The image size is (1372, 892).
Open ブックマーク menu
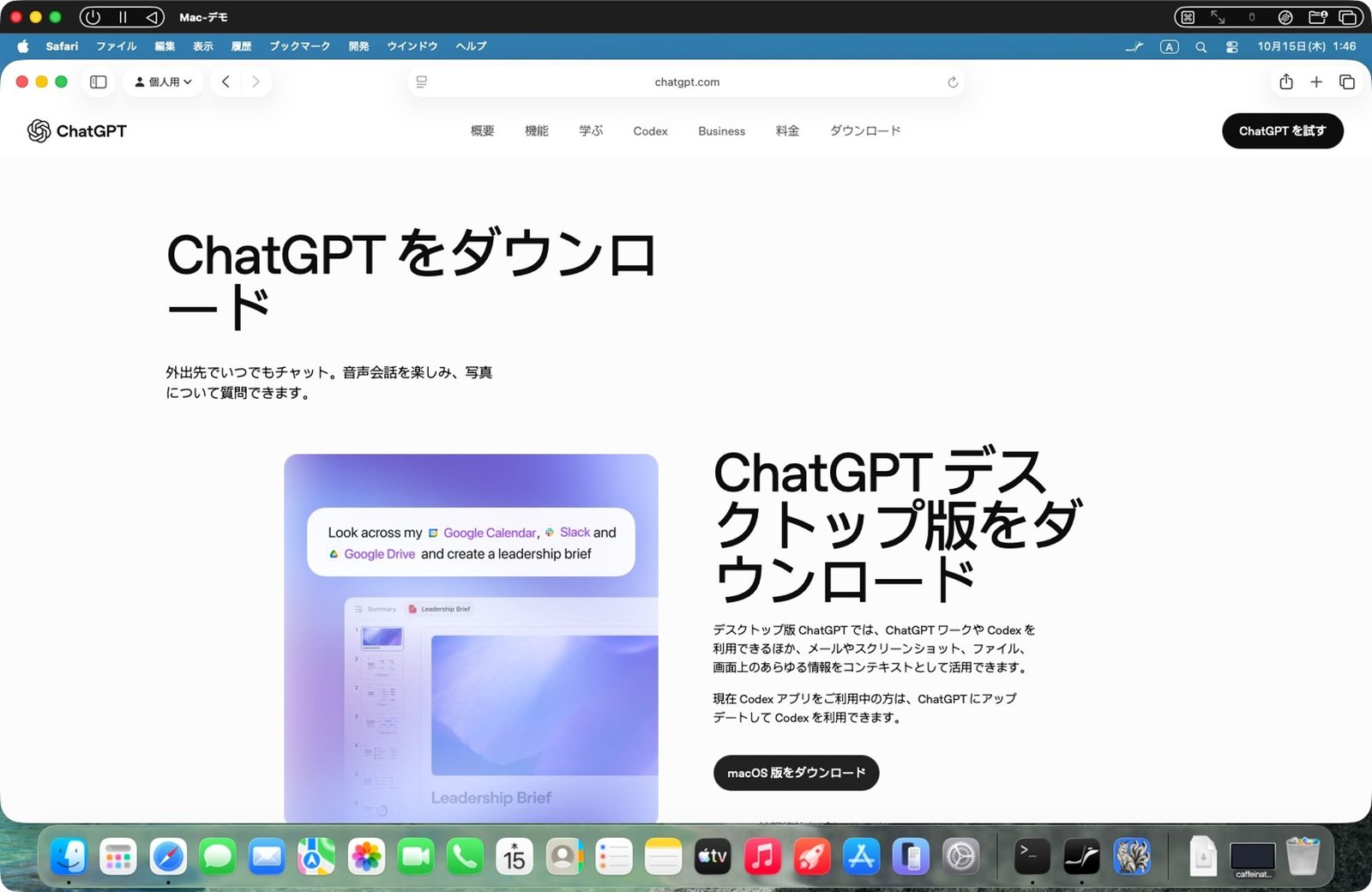(299, 46)
